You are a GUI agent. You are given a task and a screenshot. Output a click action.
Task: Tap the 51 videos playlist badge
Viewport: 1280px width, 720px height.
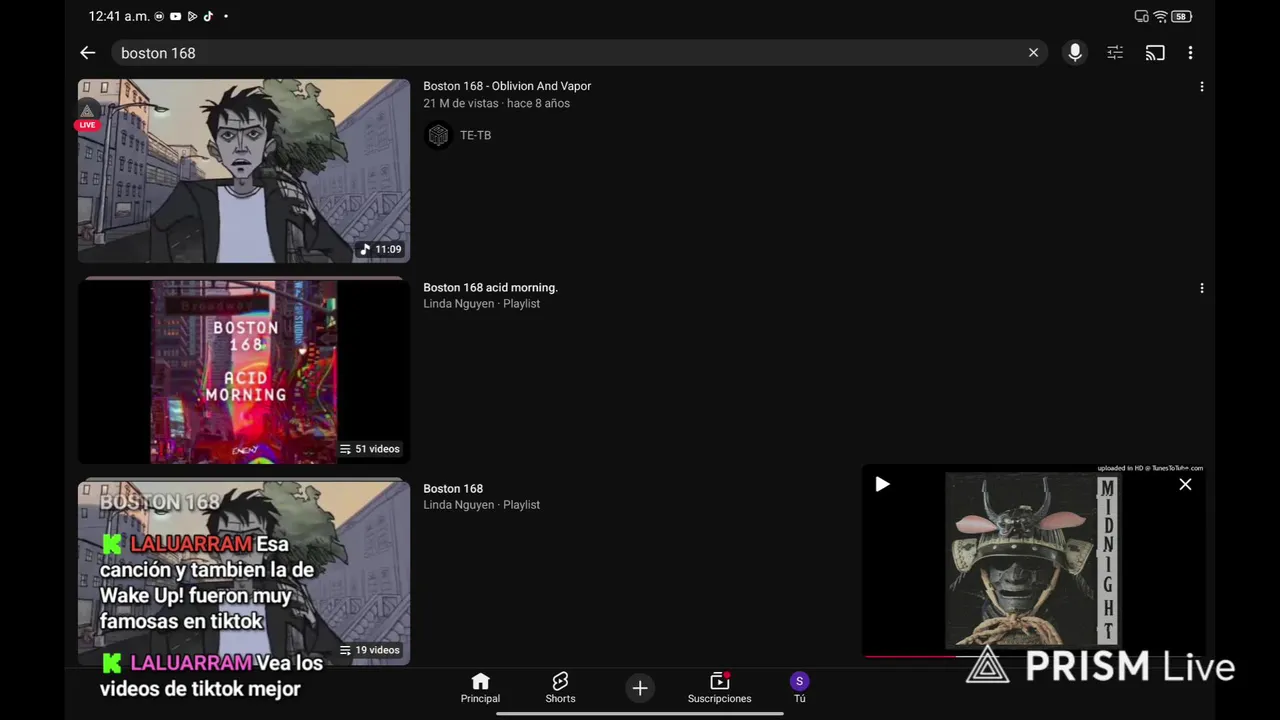click(369, 449)
